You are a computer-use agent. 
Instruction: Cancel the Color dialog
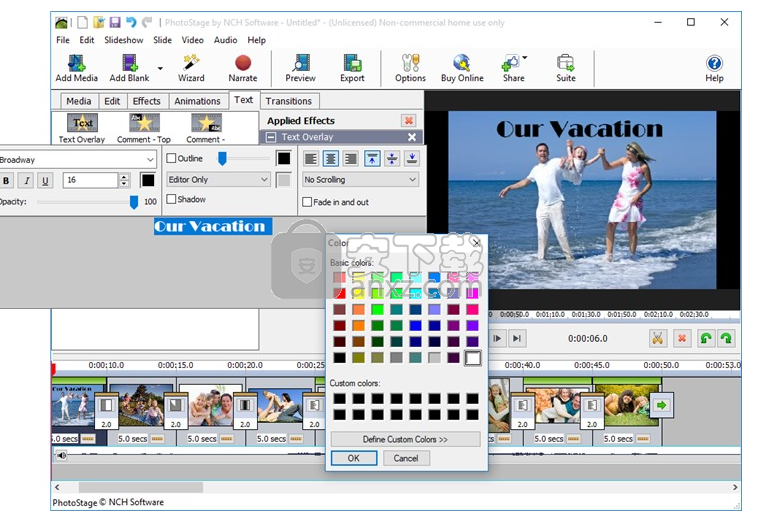406,458
